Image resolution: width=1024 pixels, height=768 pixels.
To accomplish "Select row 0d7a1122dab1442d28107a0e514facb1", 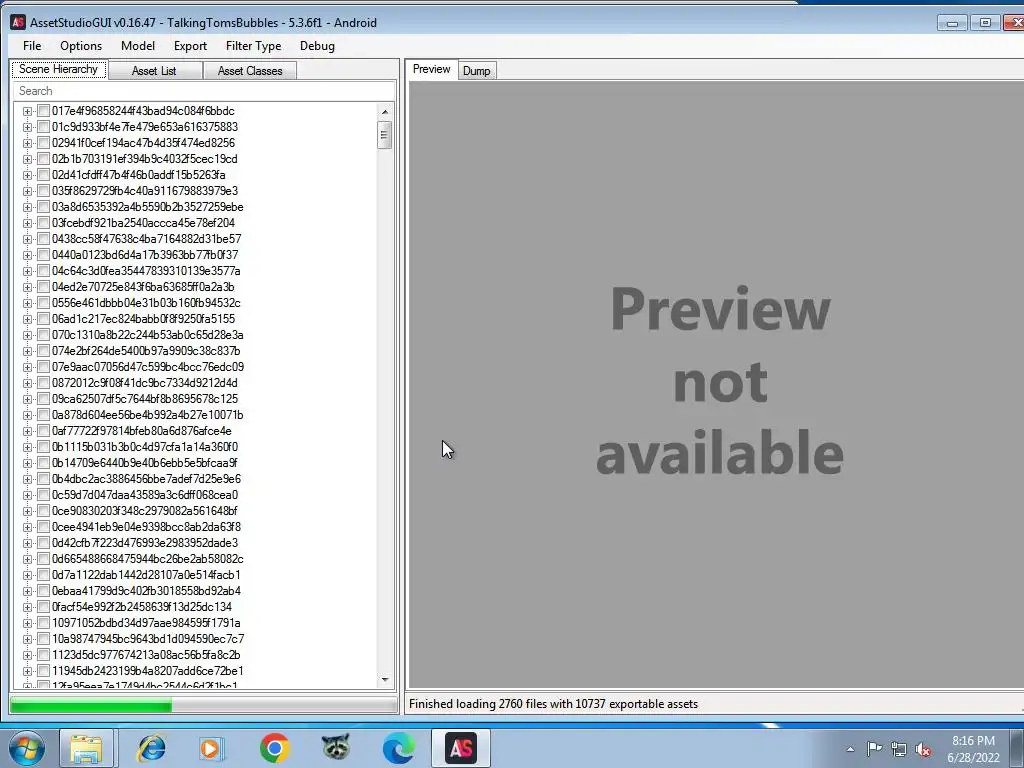I will (146, 575).
